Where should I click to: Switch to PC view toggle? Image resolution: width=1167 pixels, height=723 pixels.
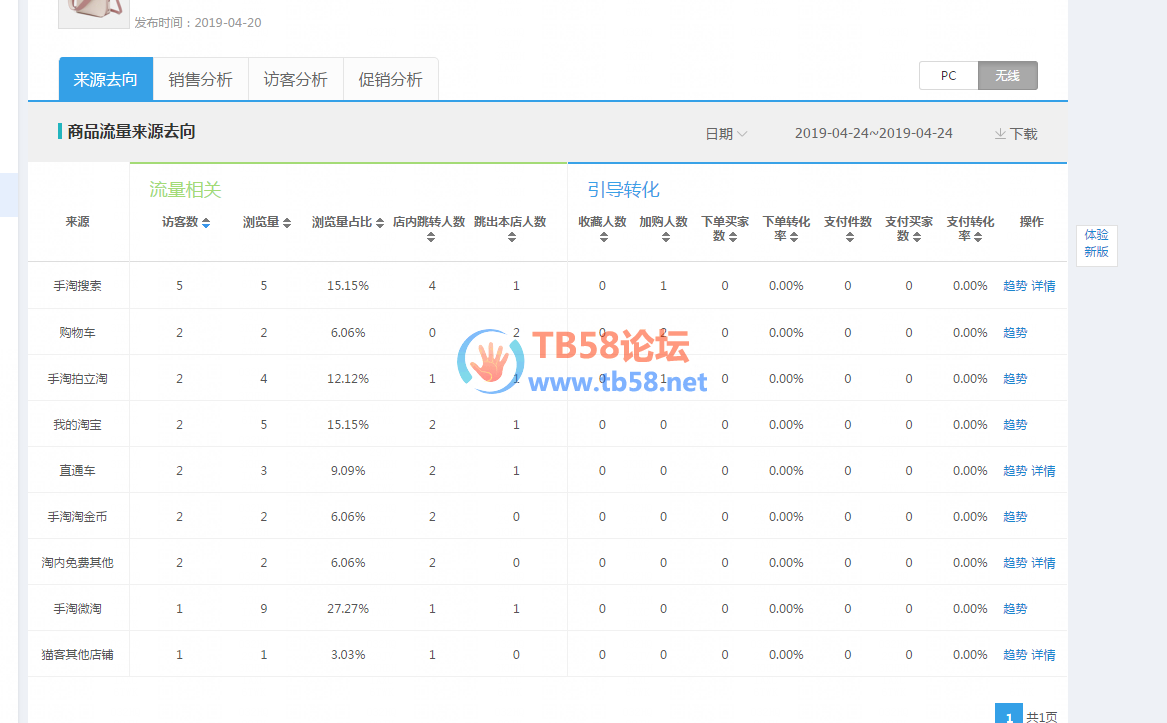(948, 76)
